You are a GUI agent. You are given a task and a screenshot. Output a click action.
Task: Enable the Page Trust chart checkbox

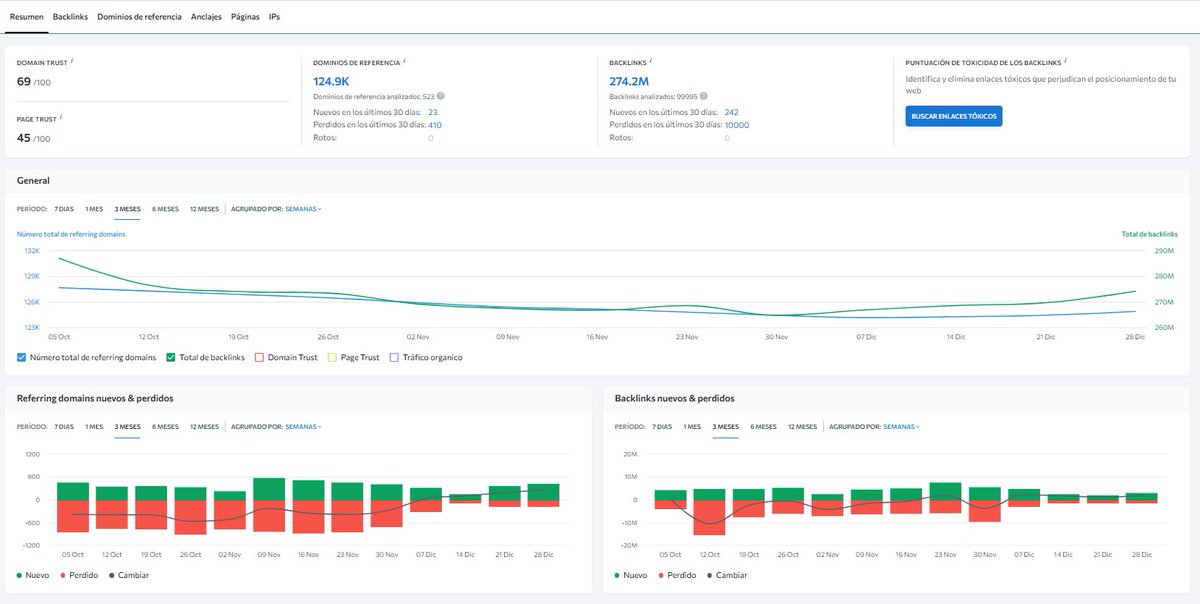pos(332,357)
